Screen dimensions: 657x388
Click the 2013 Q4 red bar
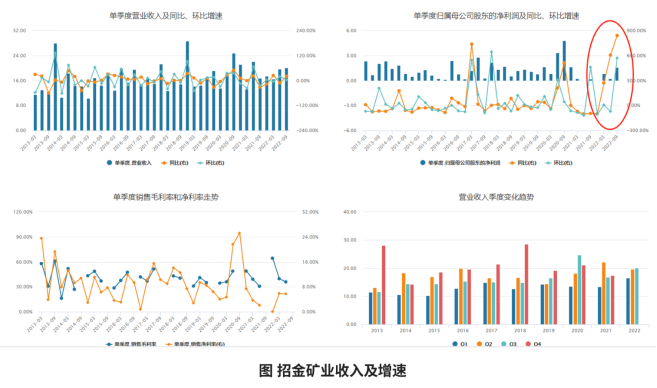pyautogui.click(x=383, y=285)
